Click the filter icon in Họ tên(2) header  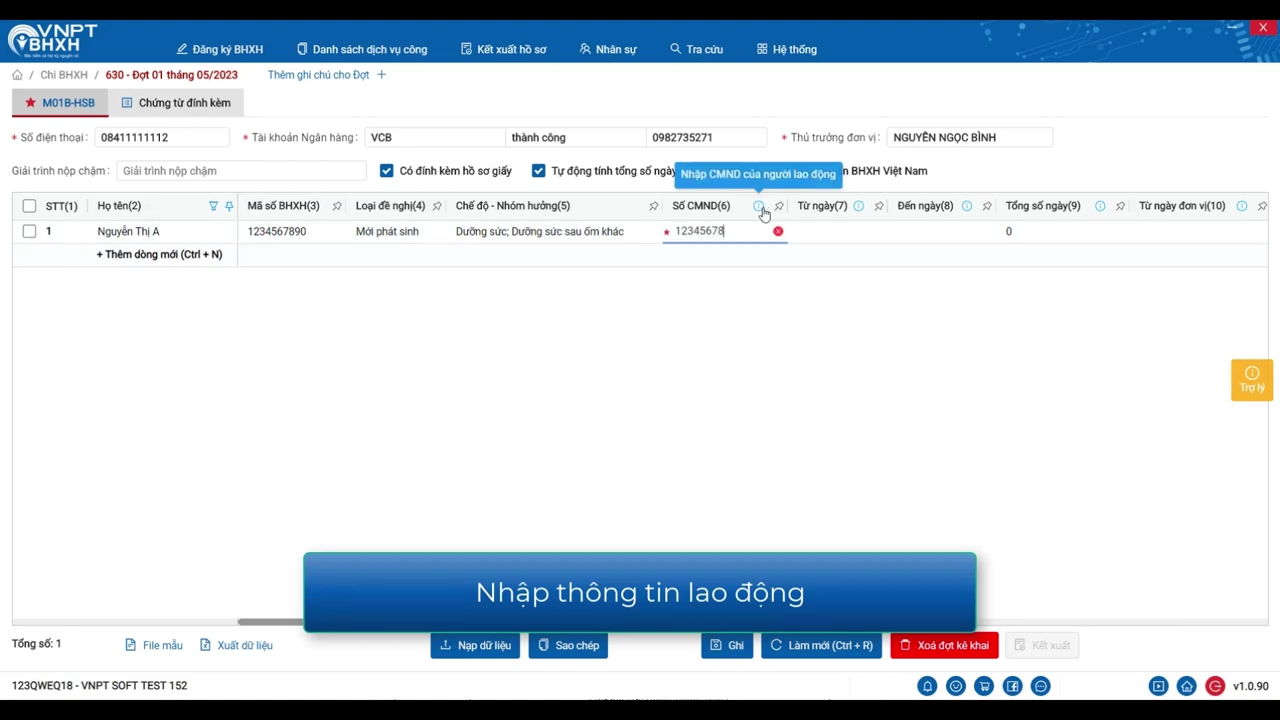click(213, 206)
